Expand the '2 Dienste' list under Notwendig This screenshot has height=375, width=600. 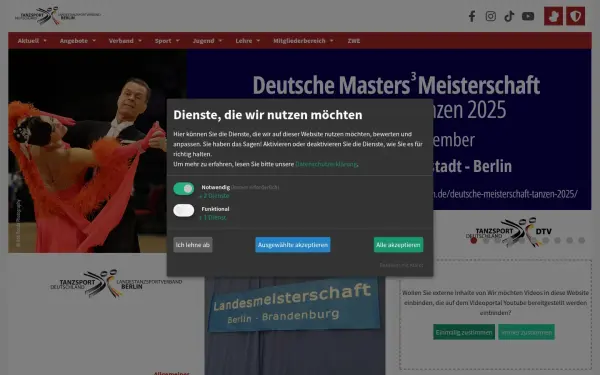pos(214,196)
